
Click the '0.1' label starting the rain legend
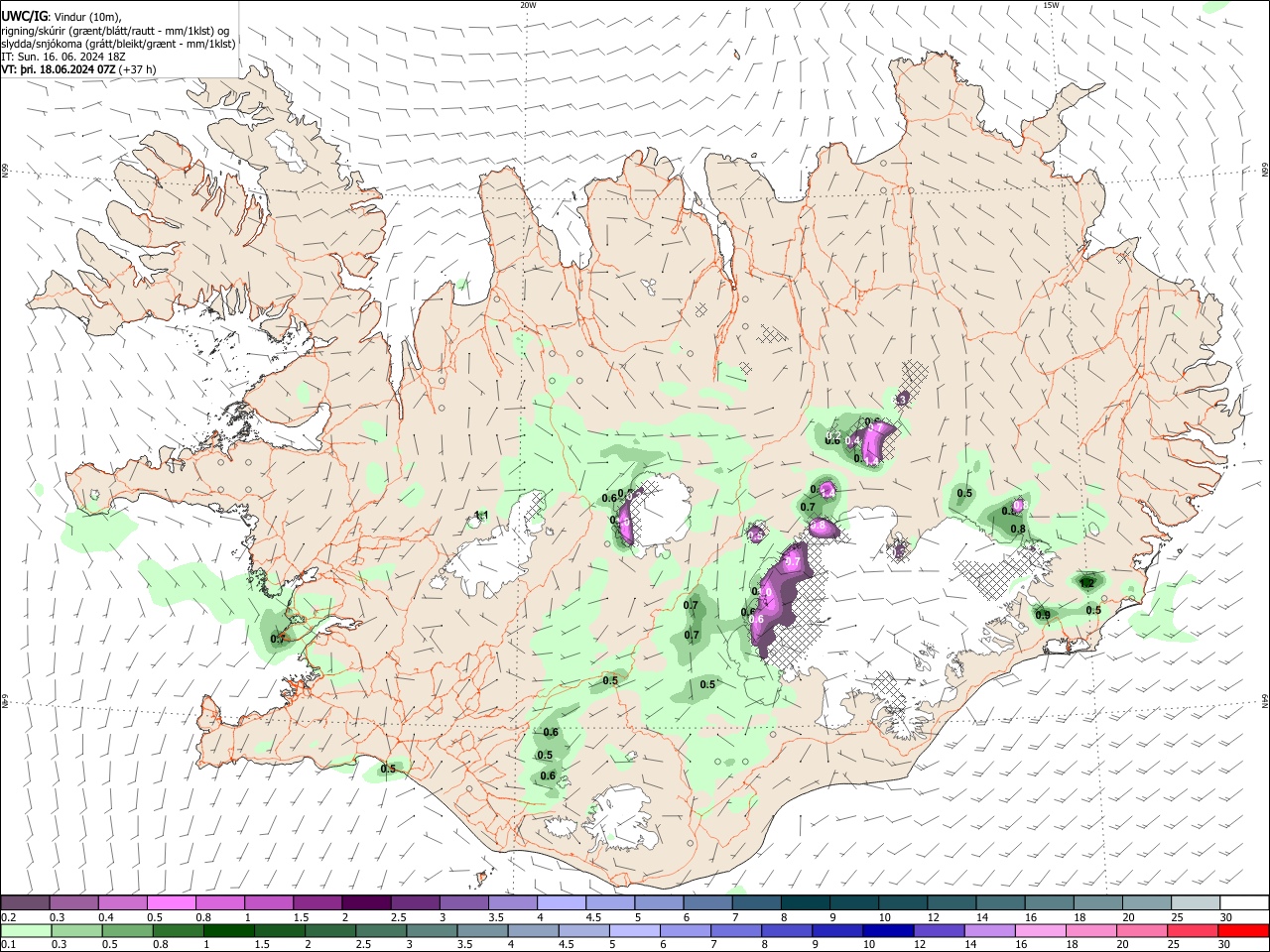(9, 945)
